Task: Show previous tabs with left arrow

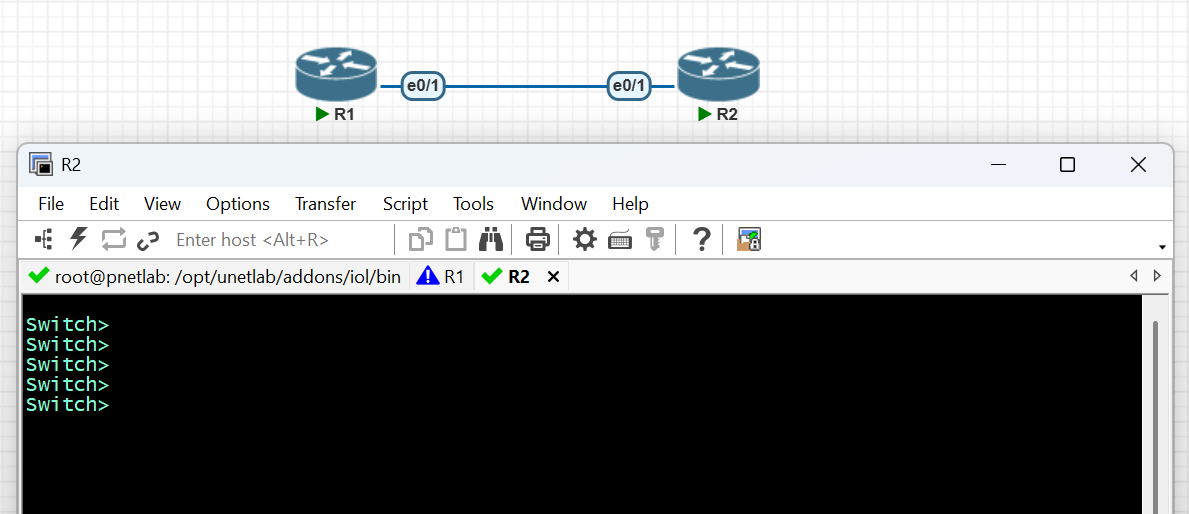Action: [x=1133, y=276]
